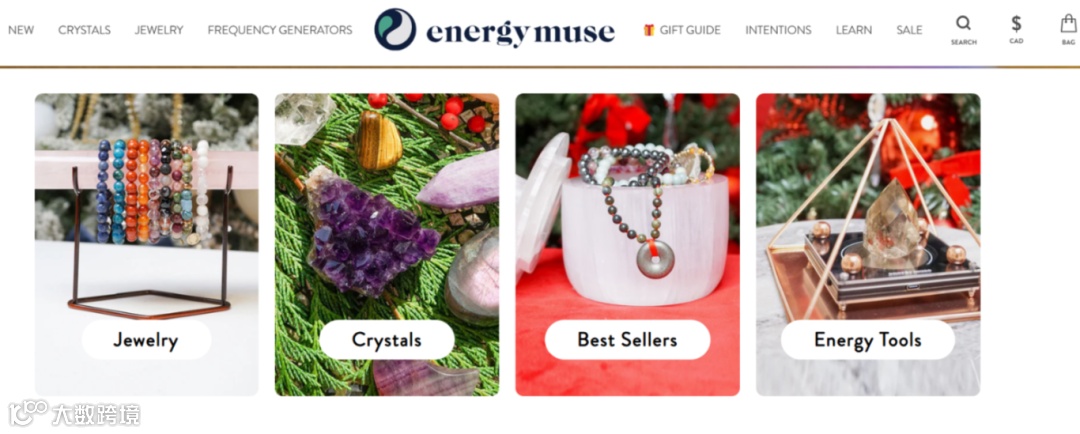Open the NEW menu item

[x=21, y=30]
